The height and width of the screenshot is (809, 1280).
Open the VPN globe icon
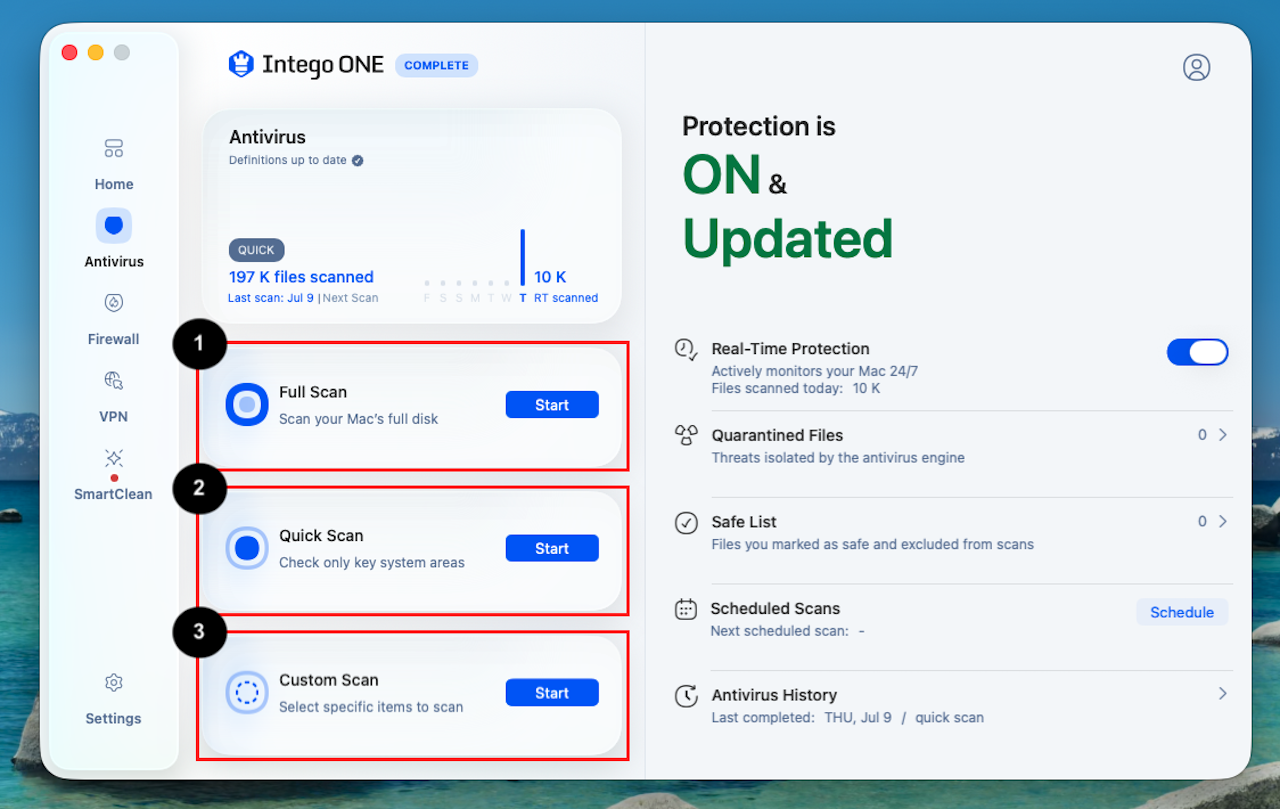coord(114,381)
